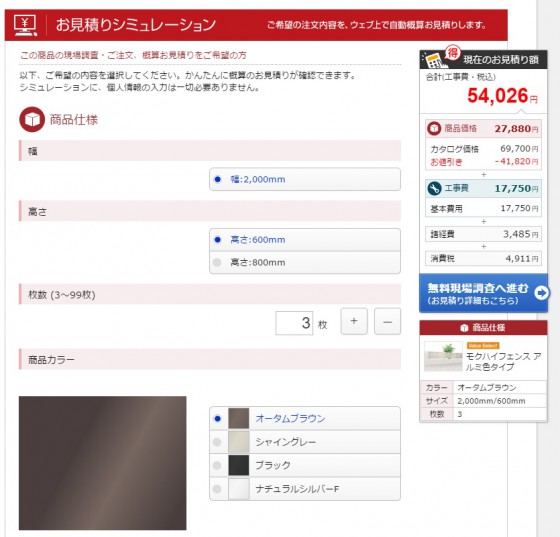Screen dimensions: 560x537
Task: Click the large brown color preview image
Action: 102,463
